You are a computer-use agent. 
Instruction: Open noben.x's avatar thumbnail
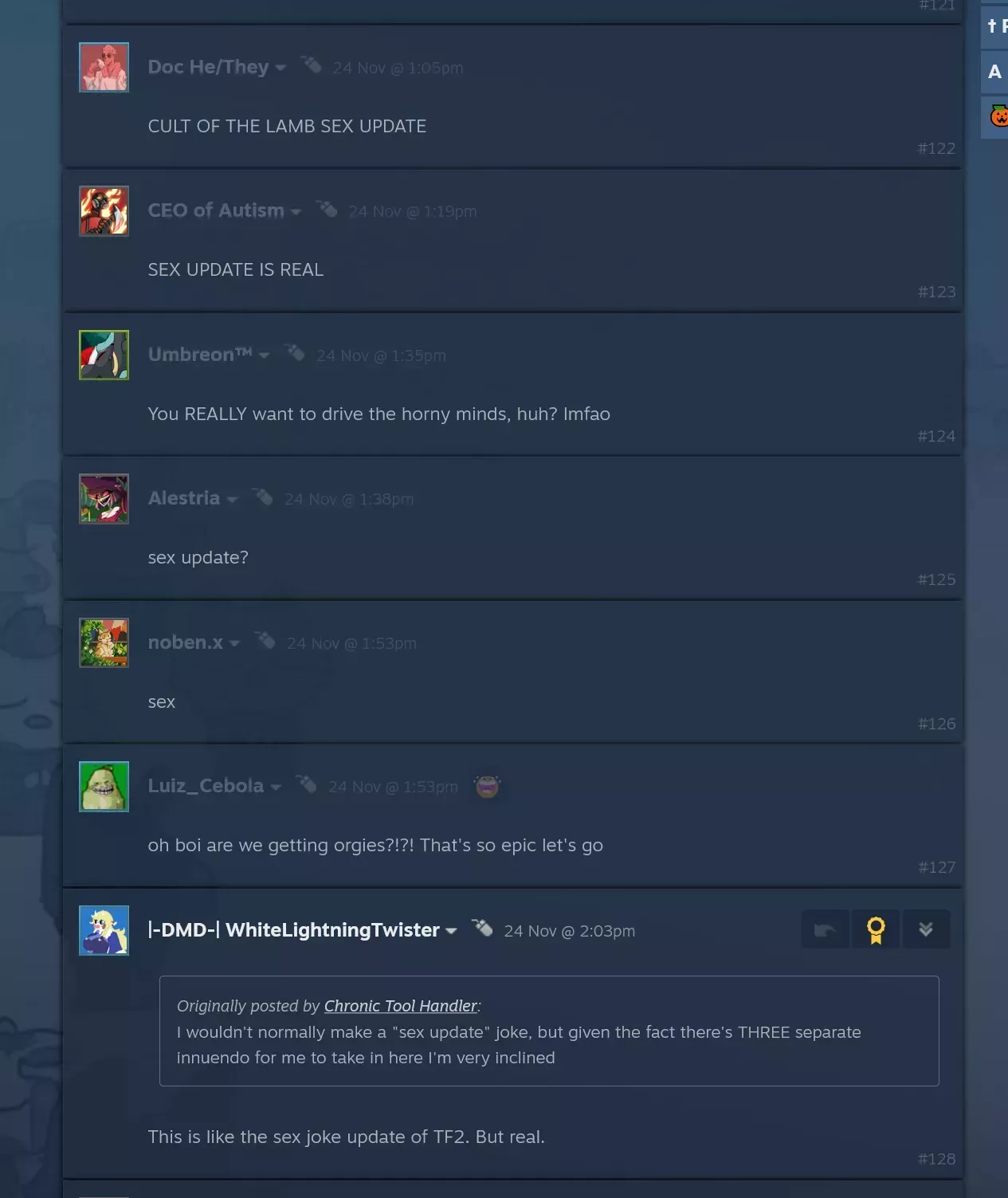click(x=104, y=642)
